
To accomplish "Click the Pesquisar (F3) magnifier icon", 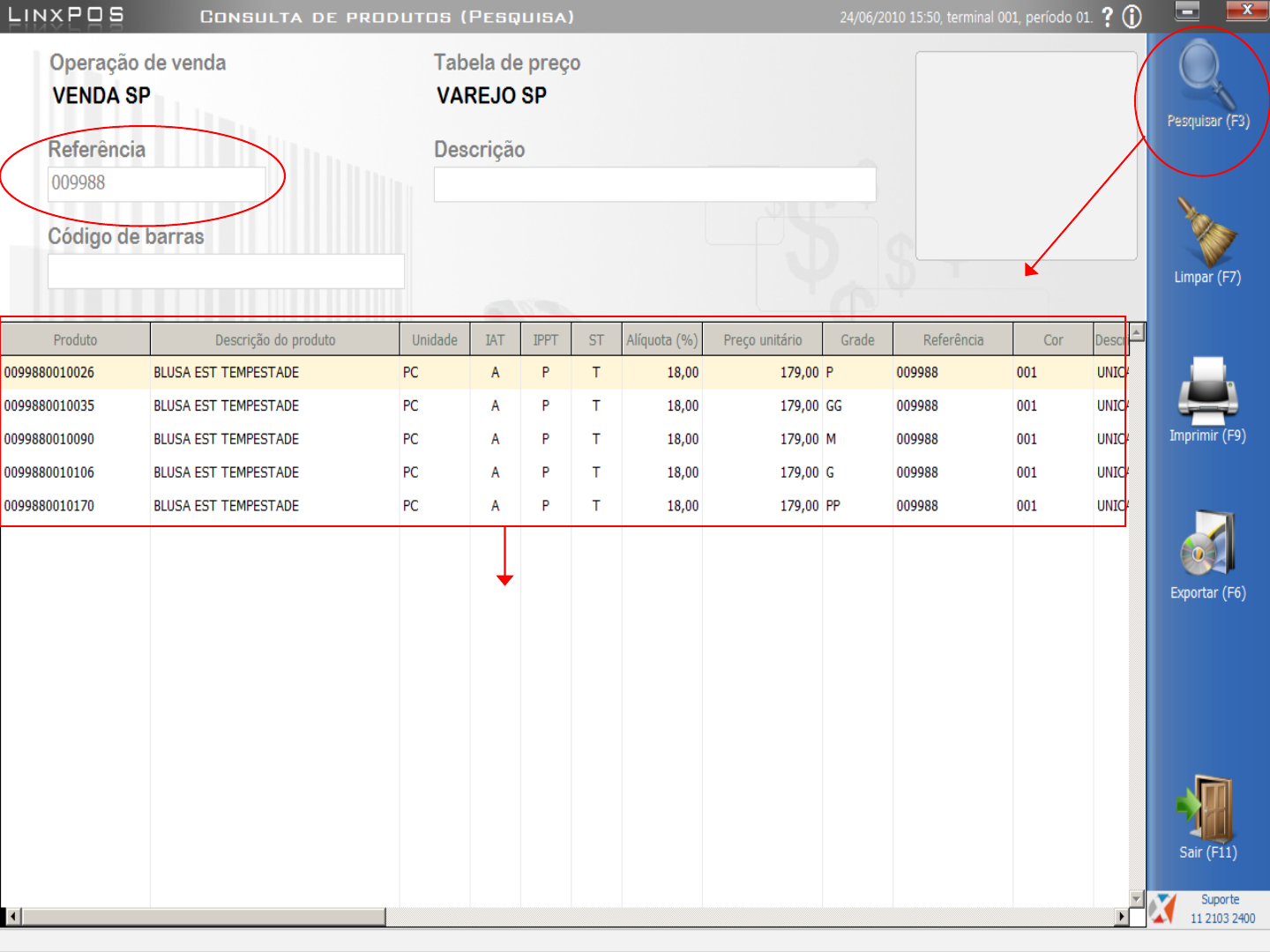I will tap(1207, 76).
